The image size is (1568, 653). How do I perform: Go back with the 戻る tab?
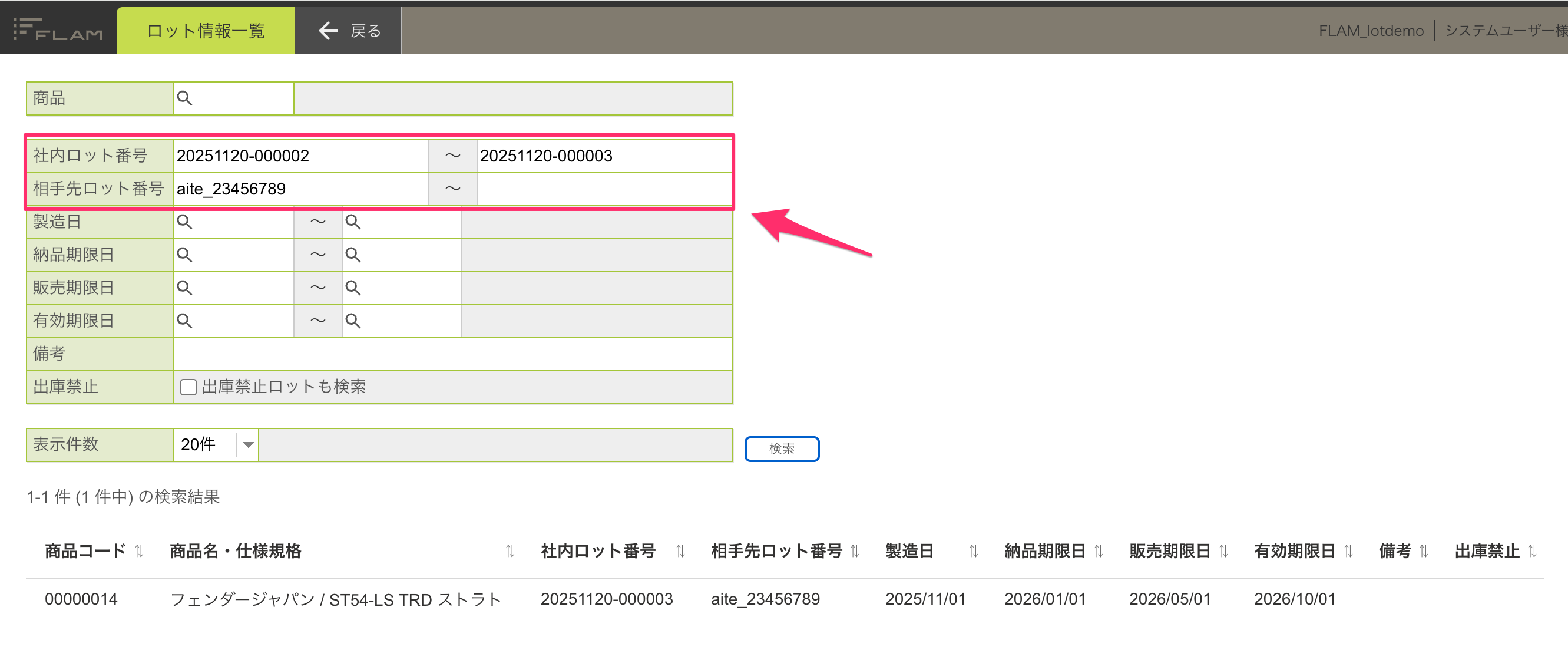[348, 31]
